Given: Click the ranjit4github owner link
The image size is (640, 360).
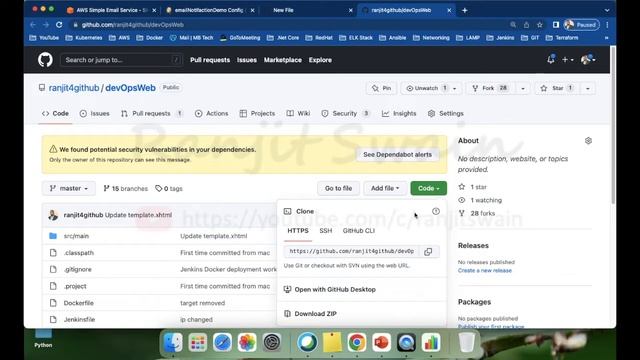Looking at the screenshot, I should point(74,88).
